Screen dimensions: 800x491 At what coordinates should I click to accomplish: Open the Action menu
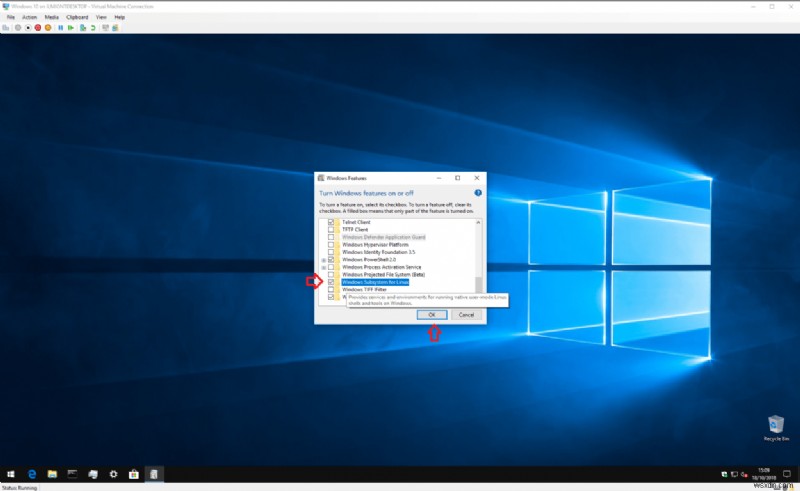pyautogui.click(x=29, y=17)
